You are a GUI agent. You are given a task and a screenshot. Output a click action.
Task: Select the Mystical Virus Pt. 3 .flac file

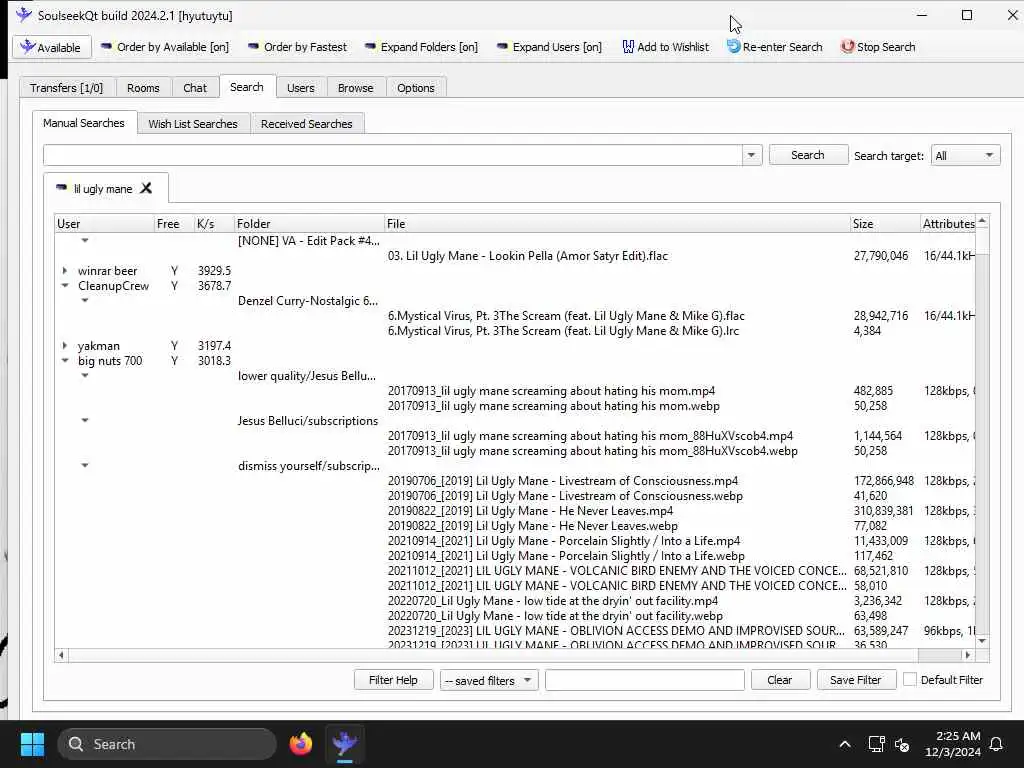(x=566, y=315)
